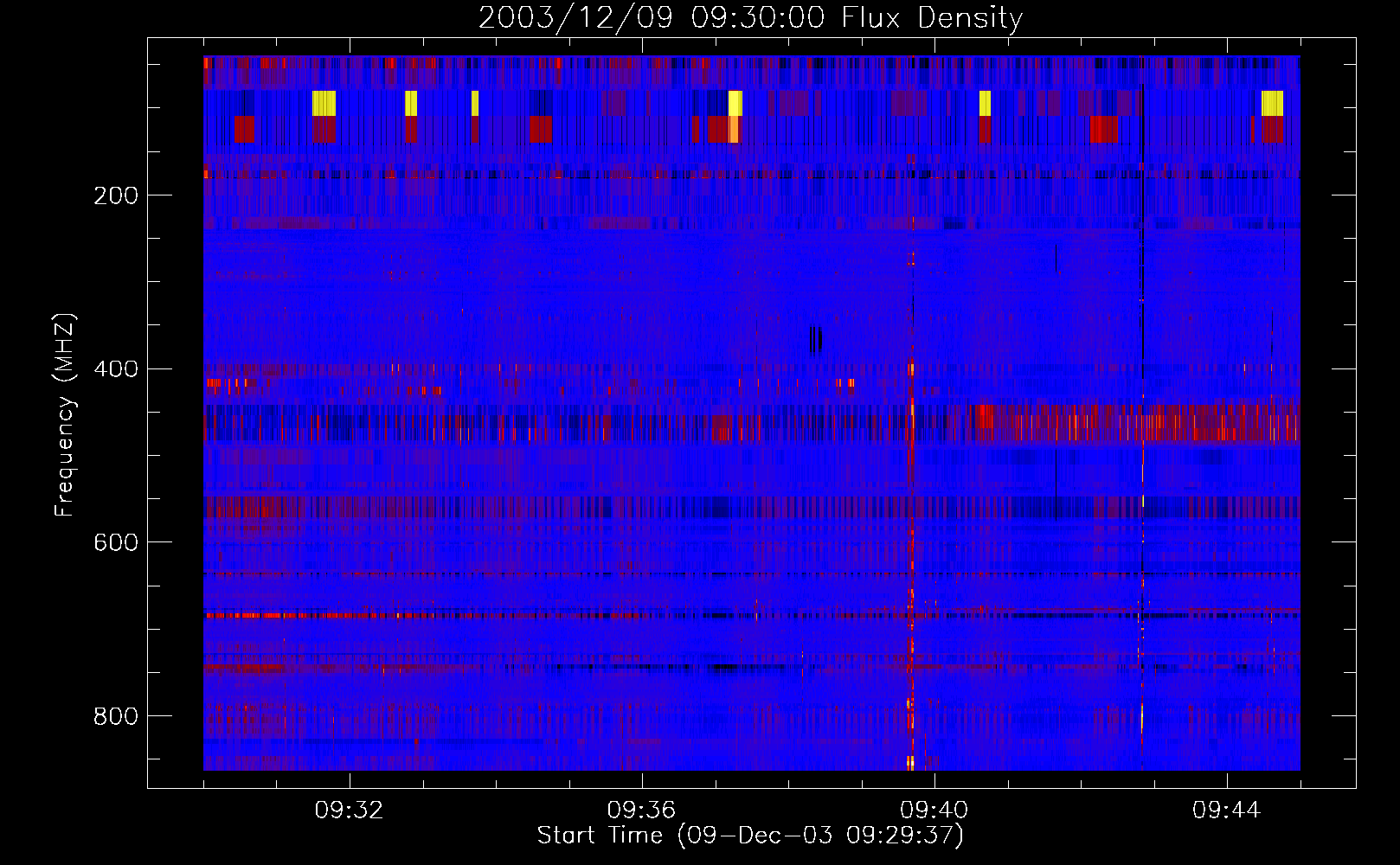Click the plot title '2003/12/09 09:30:00 Flux Density'
This screenshot has width=1400, height=865.
pos(750,17)
